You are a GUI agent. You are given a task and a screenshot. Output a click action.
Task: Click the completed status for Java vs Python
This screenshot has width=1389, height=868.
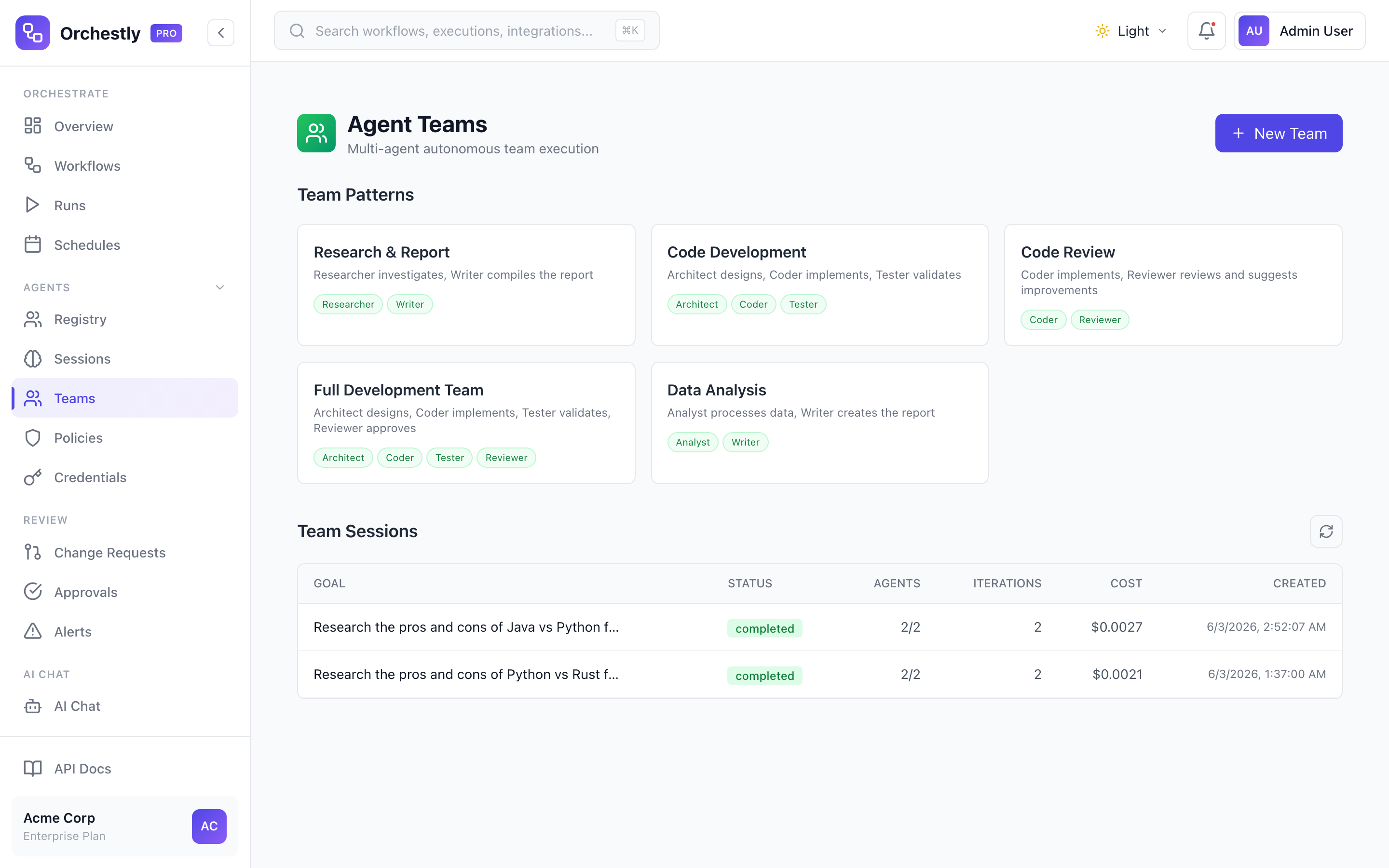[764, 628]
